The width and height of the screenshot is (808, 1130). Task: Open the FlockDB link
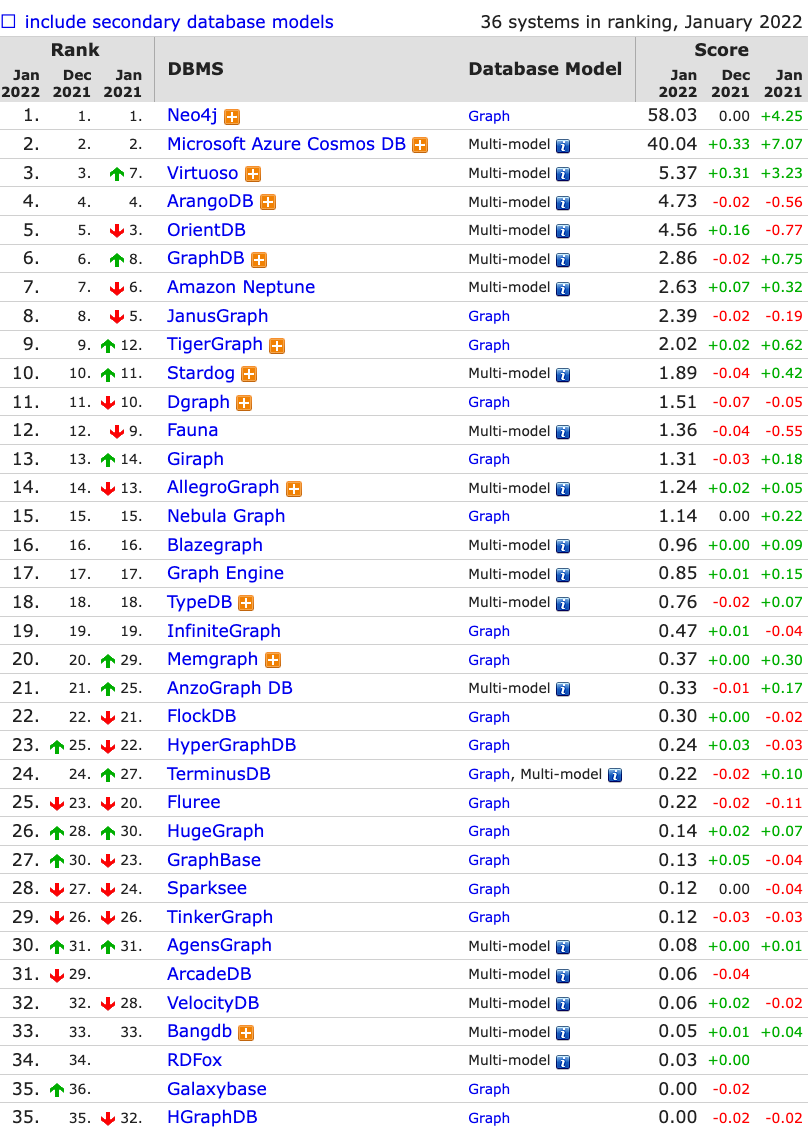tap(202, 716)
